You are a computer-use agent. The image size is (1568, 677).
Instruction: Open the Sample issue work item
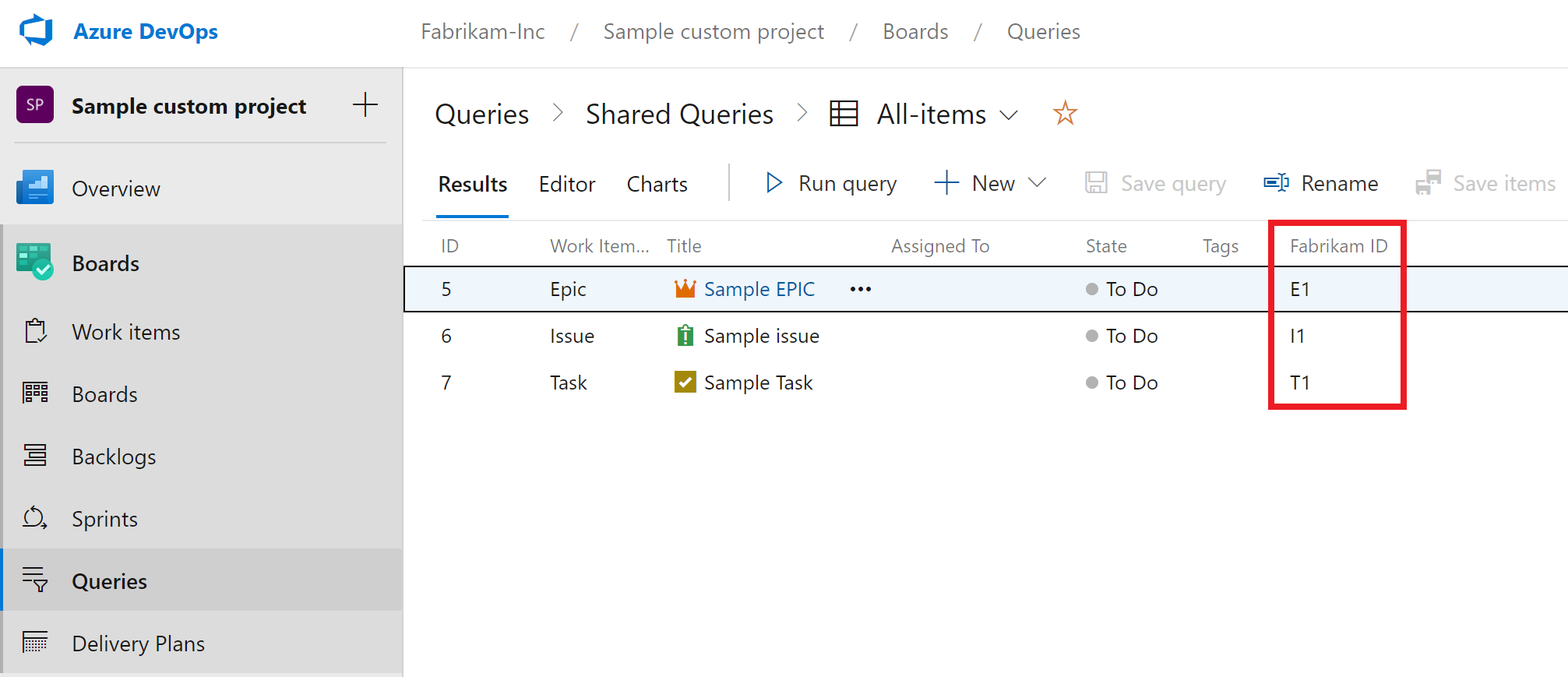point(762,336)
